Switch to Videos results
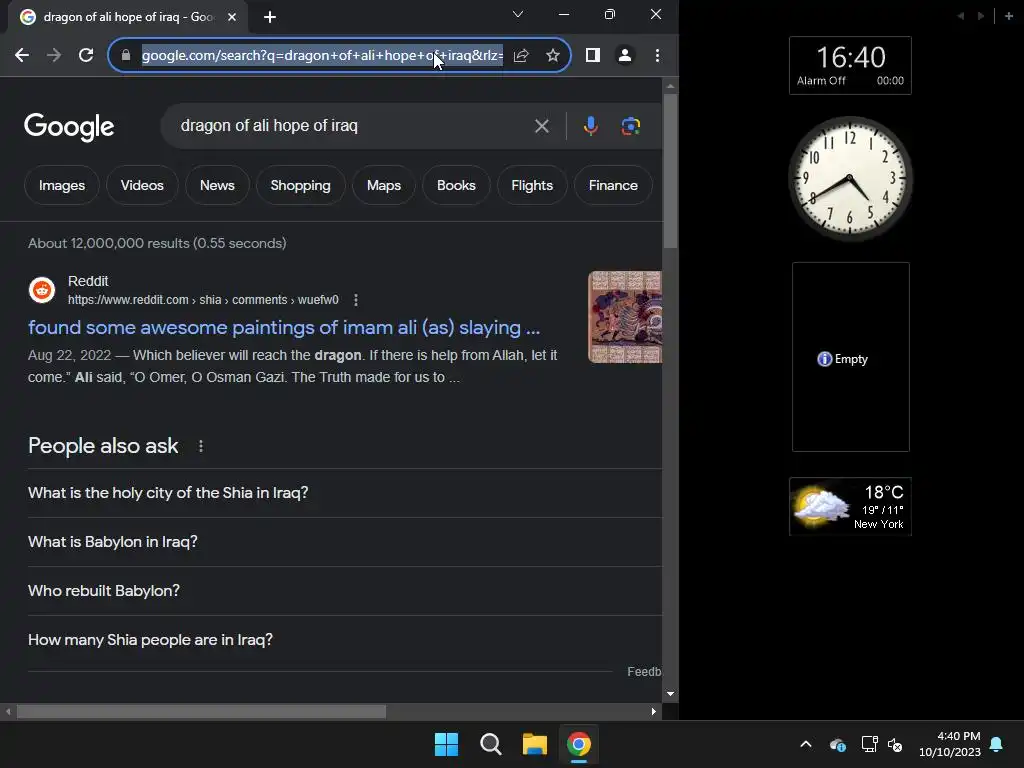This screenshot has width=1024, height=768. pos(142,185)
